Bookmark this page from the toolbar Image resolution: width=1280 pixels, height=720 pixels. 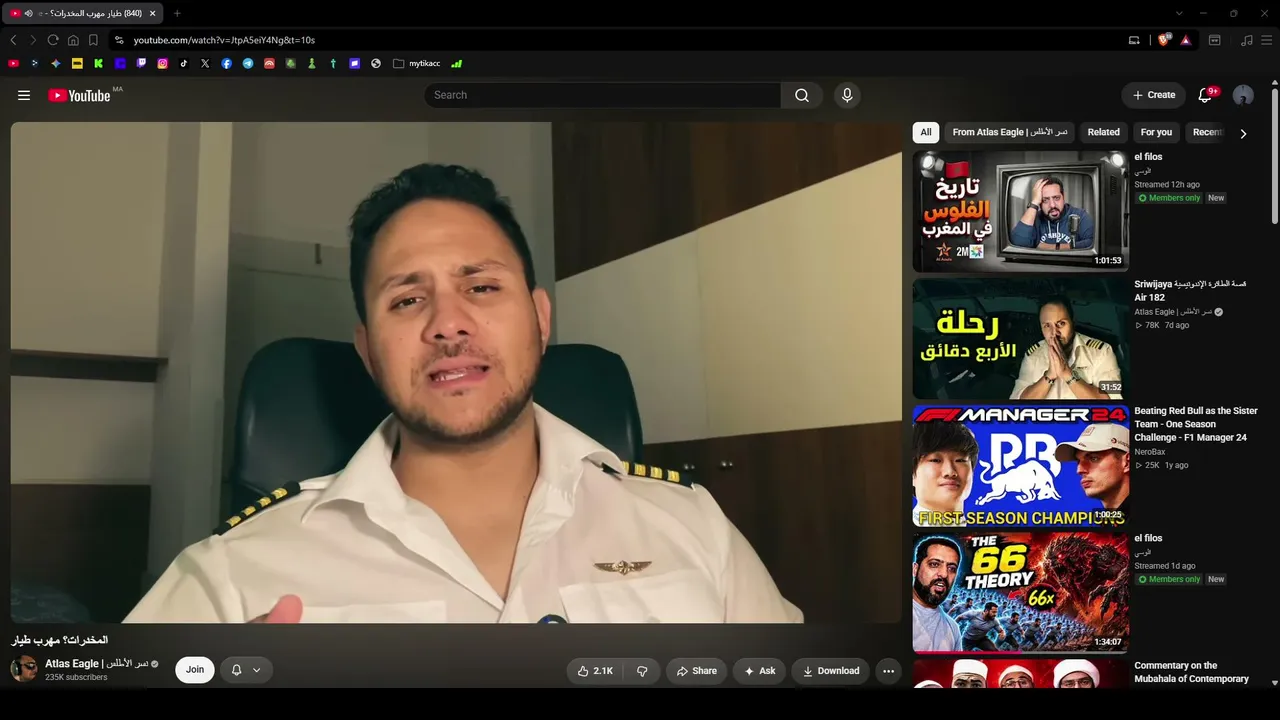tap(93, 40)
